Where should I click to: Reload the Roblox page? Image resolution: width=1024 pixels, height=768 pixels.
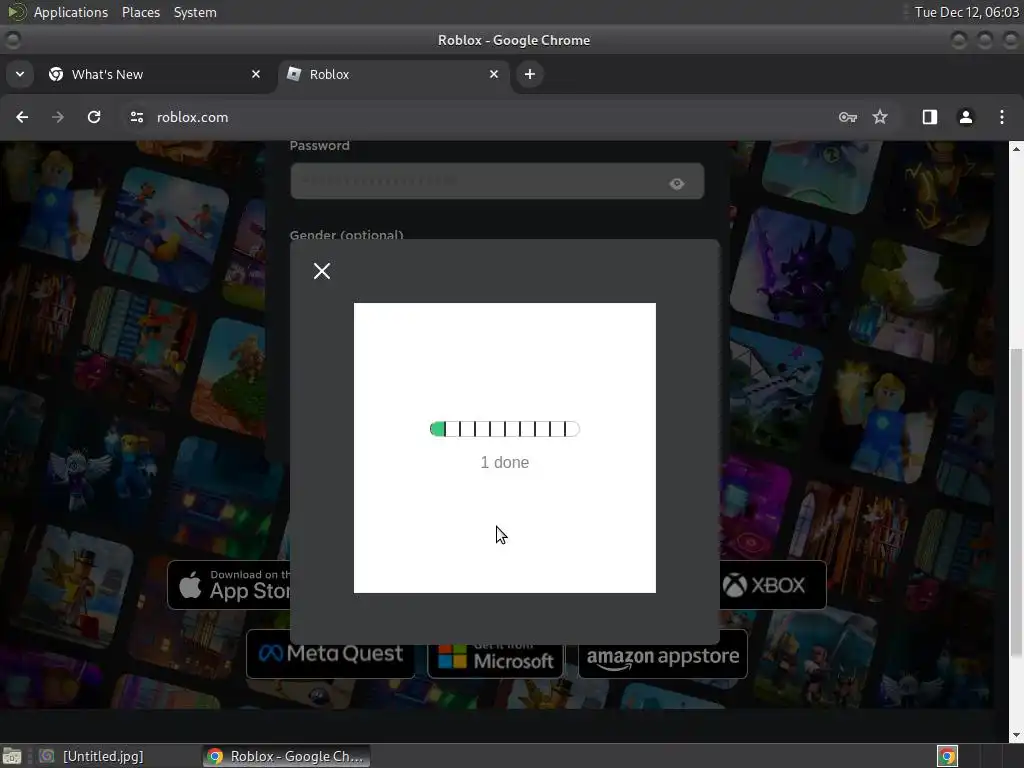point(94,117)
